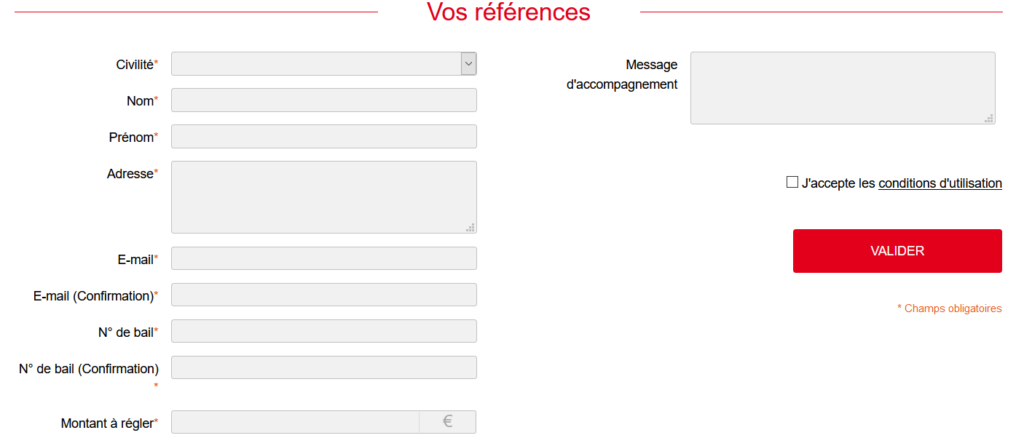Click the Civilité dropdown arrow button
Viewport: 1024px width, 446px height.
pyautogui.click(x=468, y=64)
